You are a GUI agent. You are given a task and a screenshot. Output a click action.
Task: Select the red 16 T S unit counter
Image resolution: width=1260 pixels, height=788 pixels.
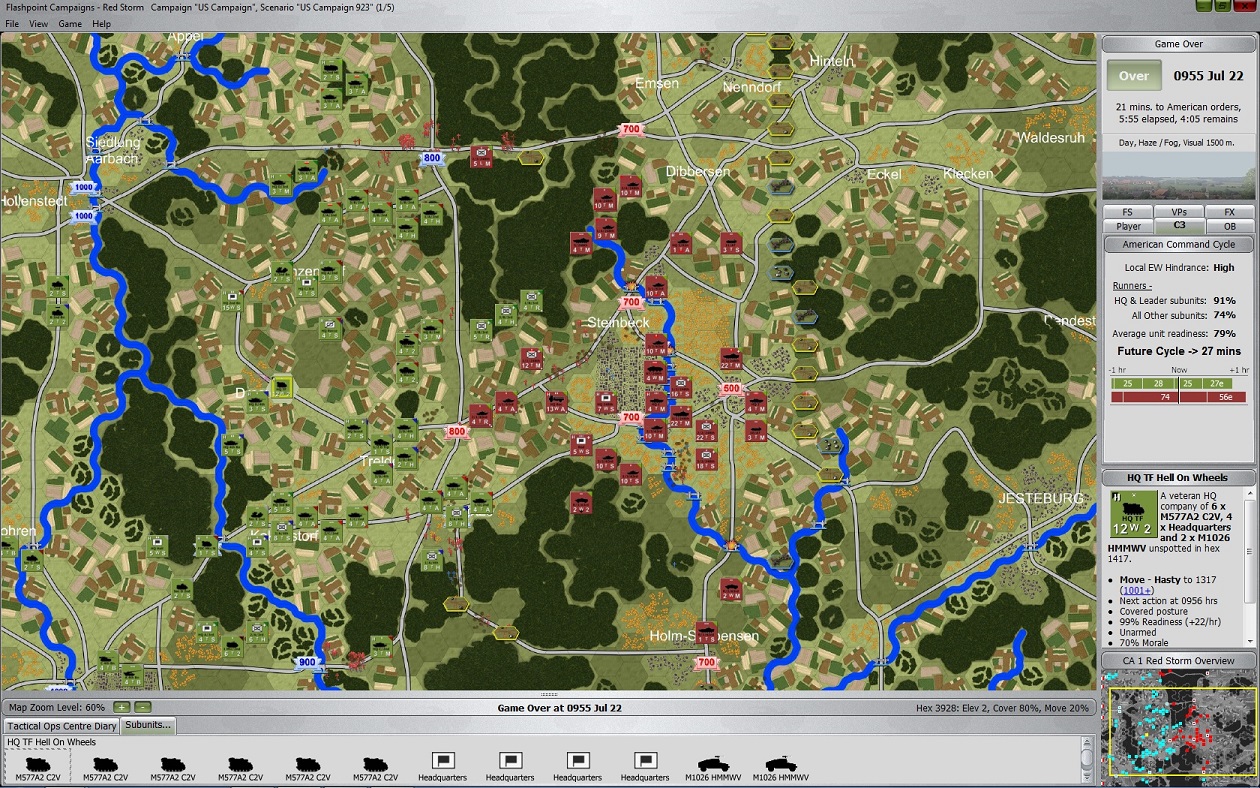click(x=681, y=388)
